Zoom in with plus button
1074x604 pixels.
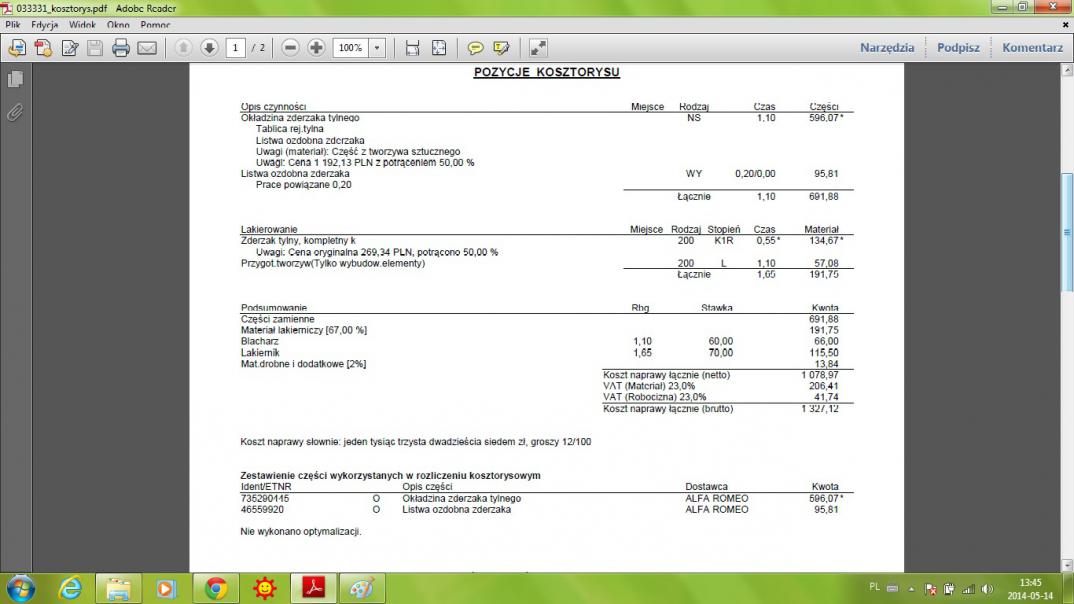tap(316, 48)
